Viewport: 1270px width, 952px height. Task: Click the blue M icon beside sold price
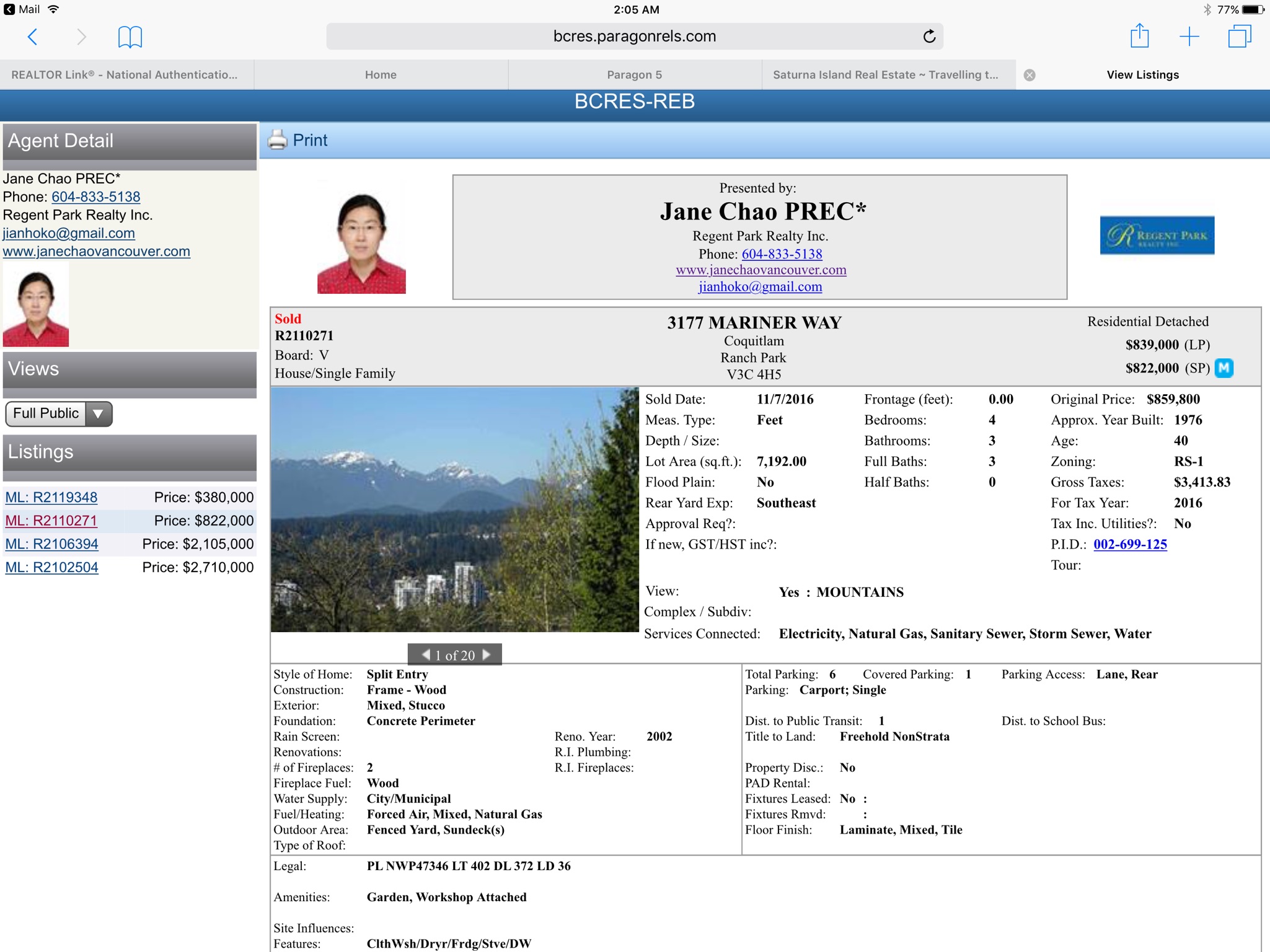pos(1224,368)
